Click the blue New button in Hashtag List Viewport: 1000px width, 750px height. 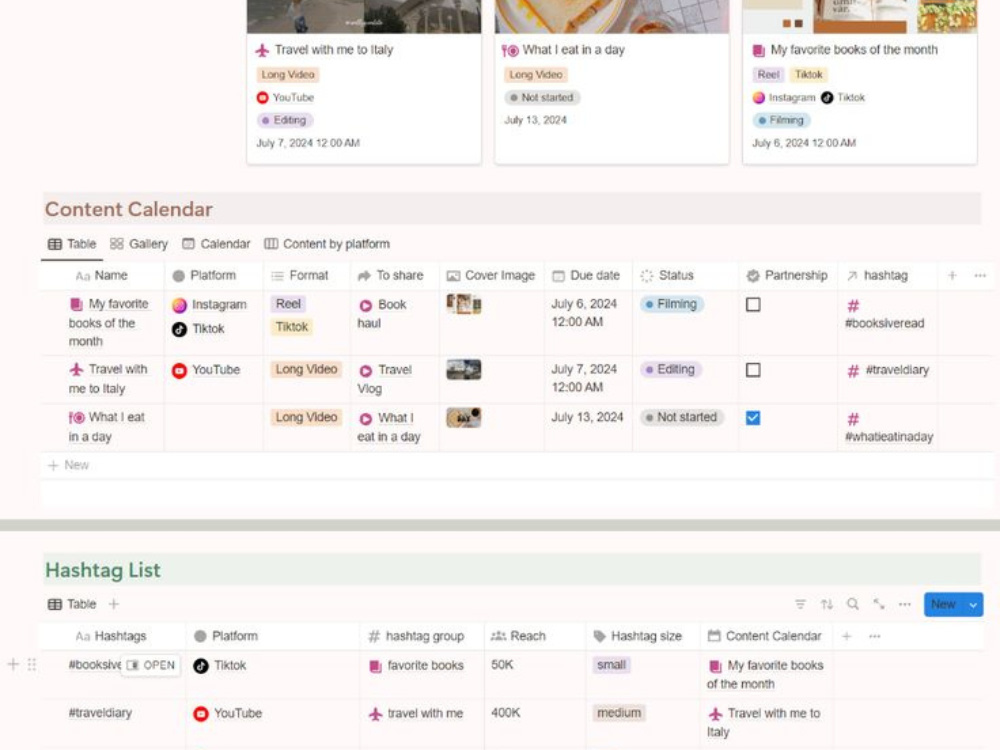pyautogui.click(x=944, y=605)
